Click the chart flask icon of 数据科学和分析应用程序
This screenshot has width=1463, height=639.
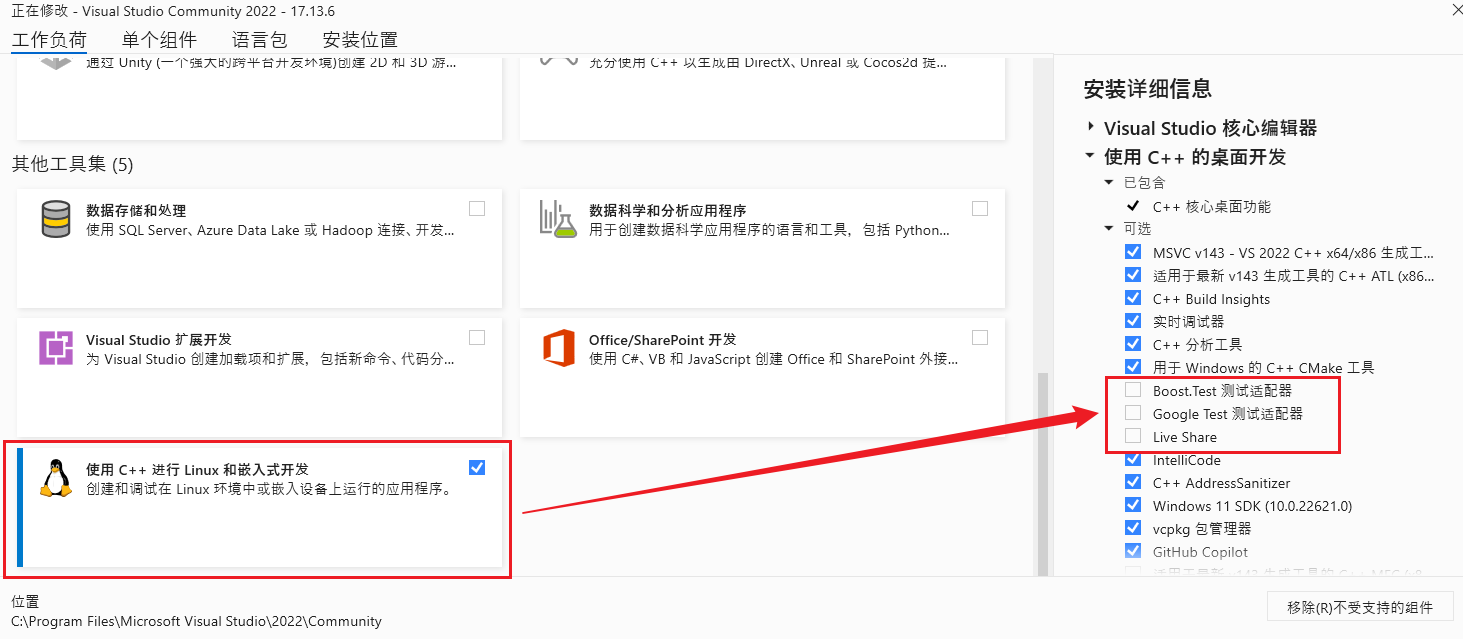[x=559, y=218]
